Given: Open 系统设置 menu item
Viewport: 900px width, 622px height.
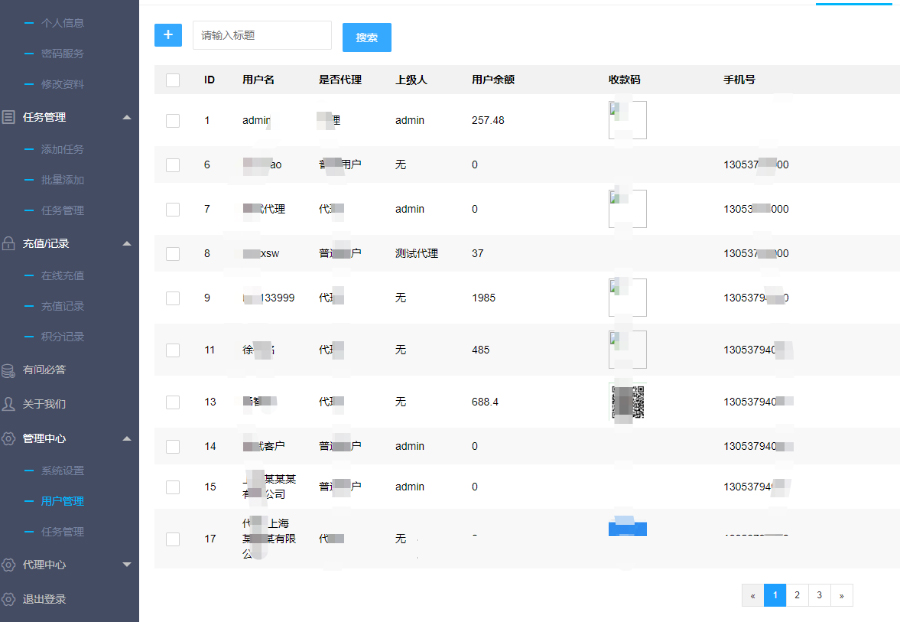Looking at the screenshot, I should 62,470.
